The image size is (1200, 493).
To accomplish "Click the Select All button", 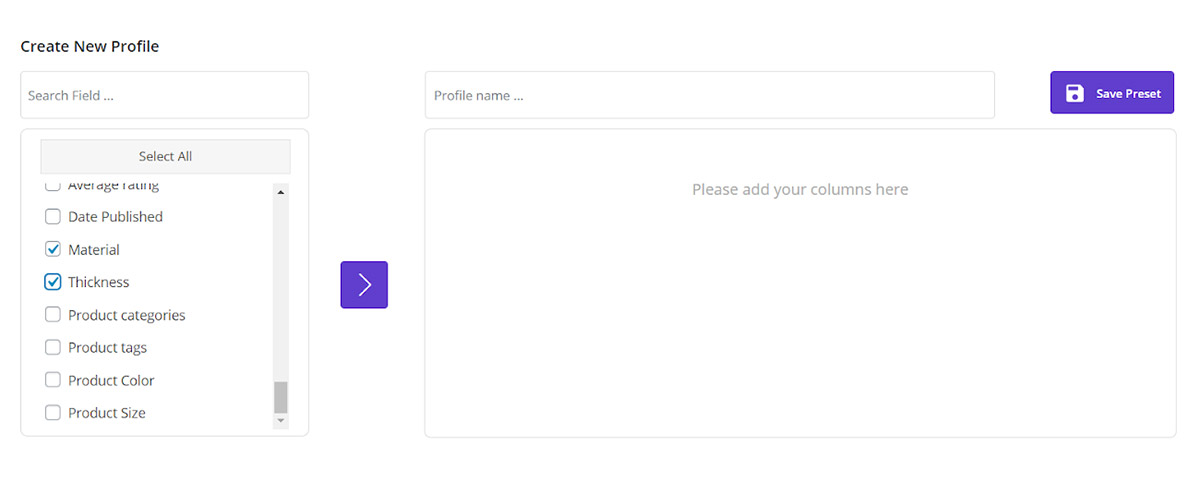I will tap(165, 156).
